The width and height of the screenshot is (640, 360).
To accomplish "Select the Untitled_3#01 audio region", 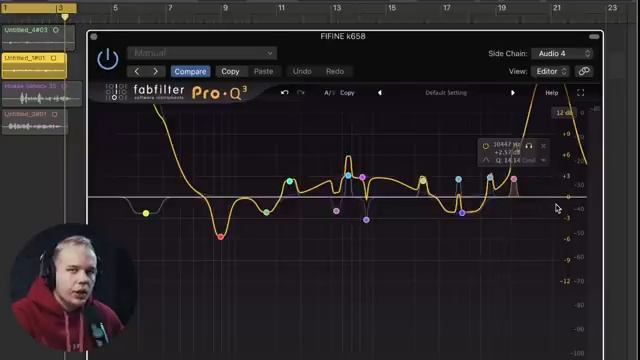I will [x=35, y=122].
